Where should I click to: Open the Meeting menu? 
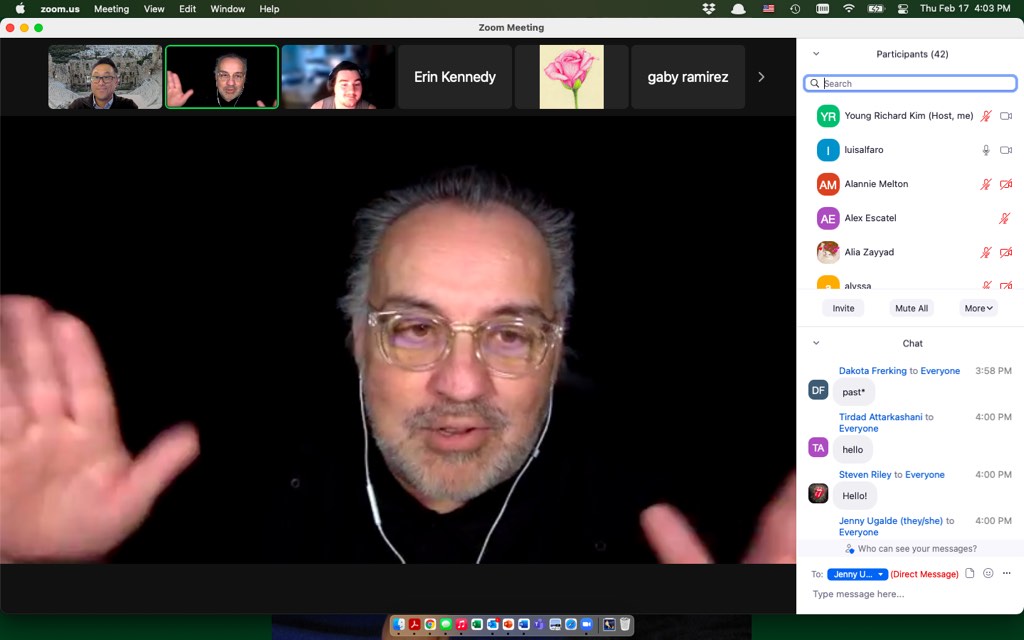[111, 9]
